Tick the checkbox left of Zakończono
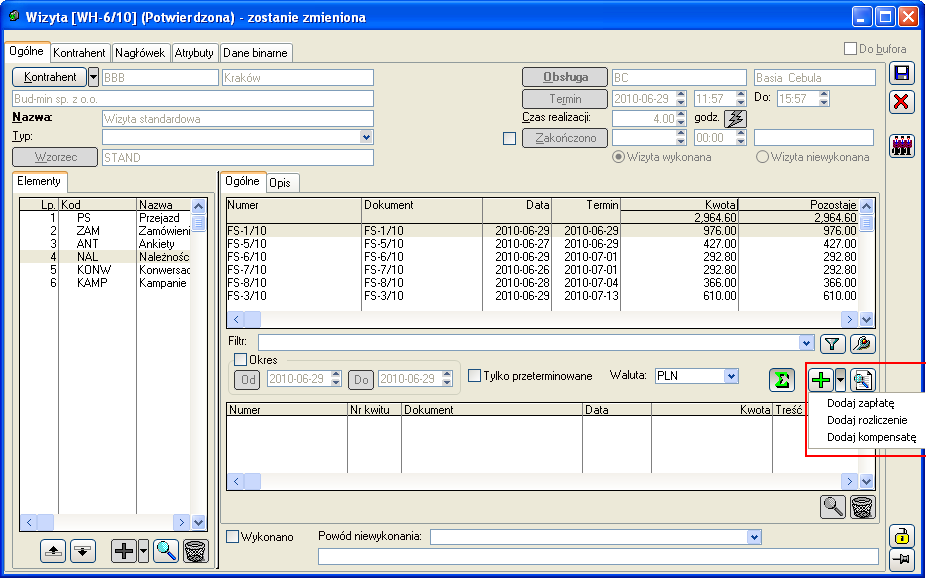 click(x=509, y=139)
